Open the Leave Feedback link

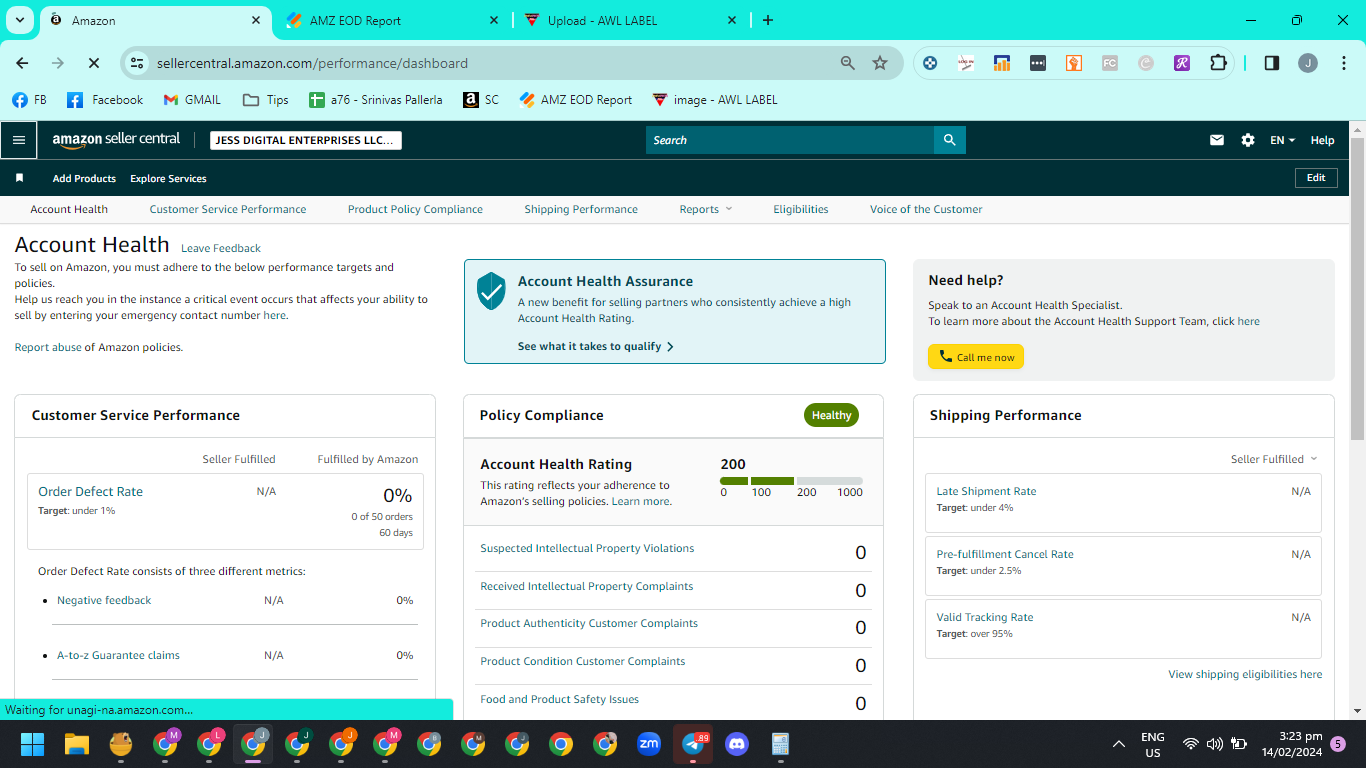point(221,248)
